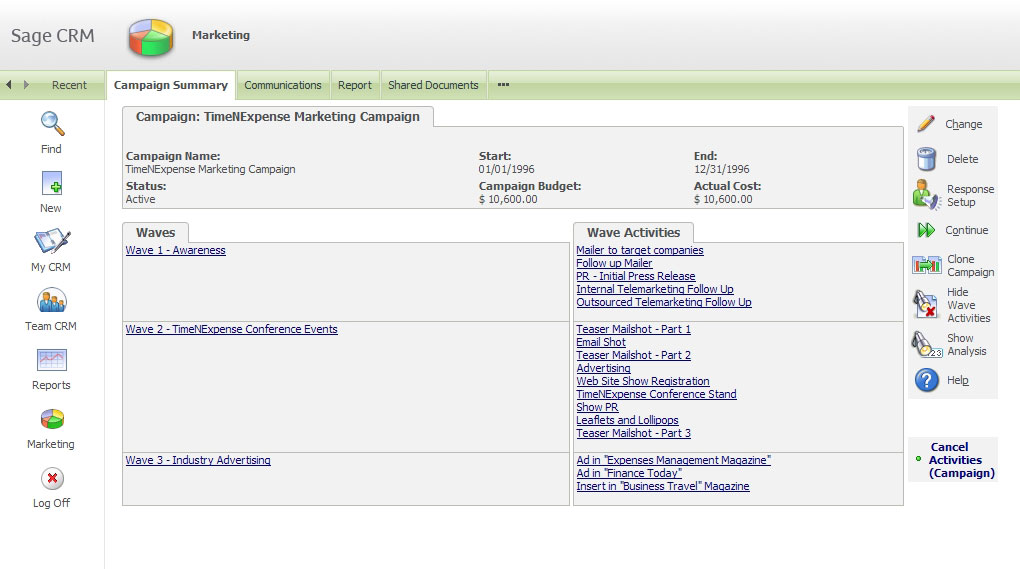Click the Waves panel heading

click(155, 232)
